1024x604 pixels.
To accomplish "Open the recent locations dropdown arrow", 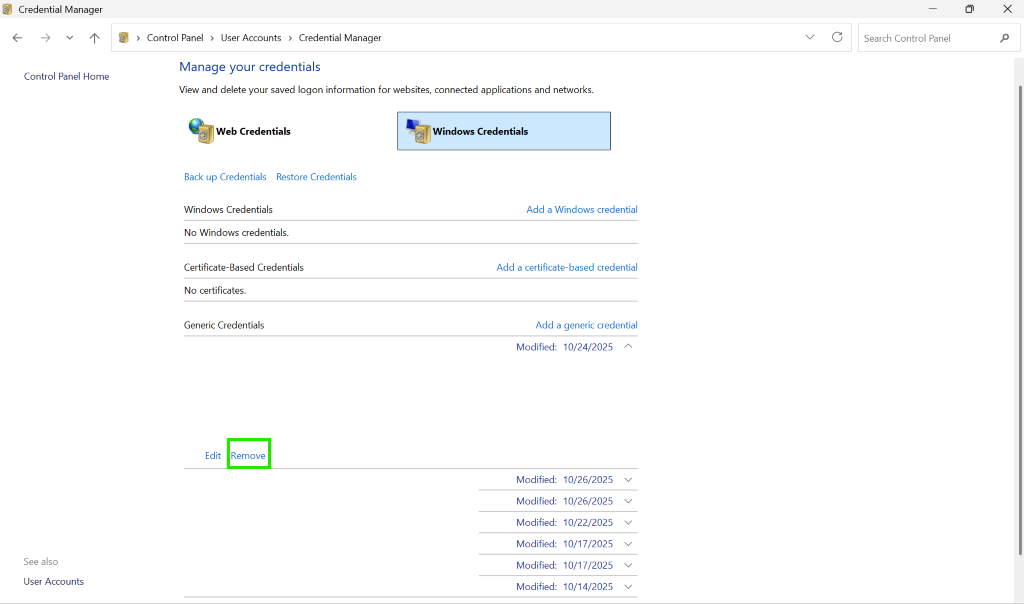I will pos(69,38).
